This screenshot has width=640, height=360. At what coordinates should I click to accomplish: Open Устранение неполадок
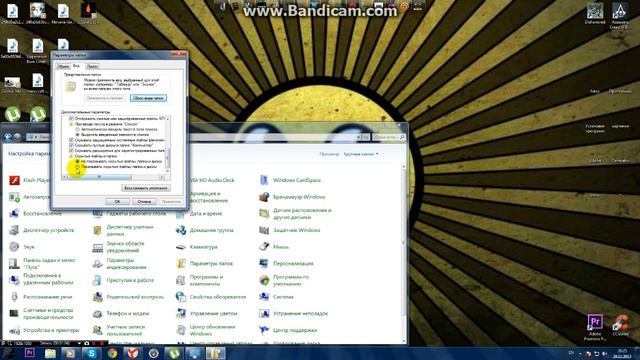[x=293, y=313]
